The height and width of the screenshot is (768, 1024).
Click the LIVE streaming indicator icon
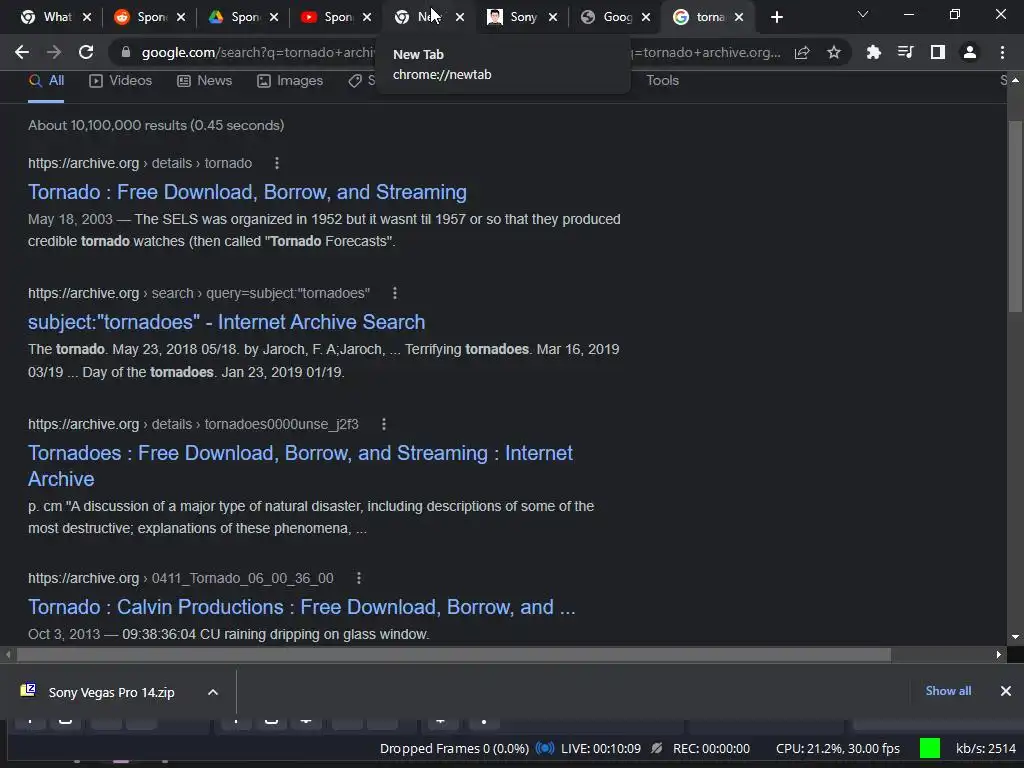545,748
